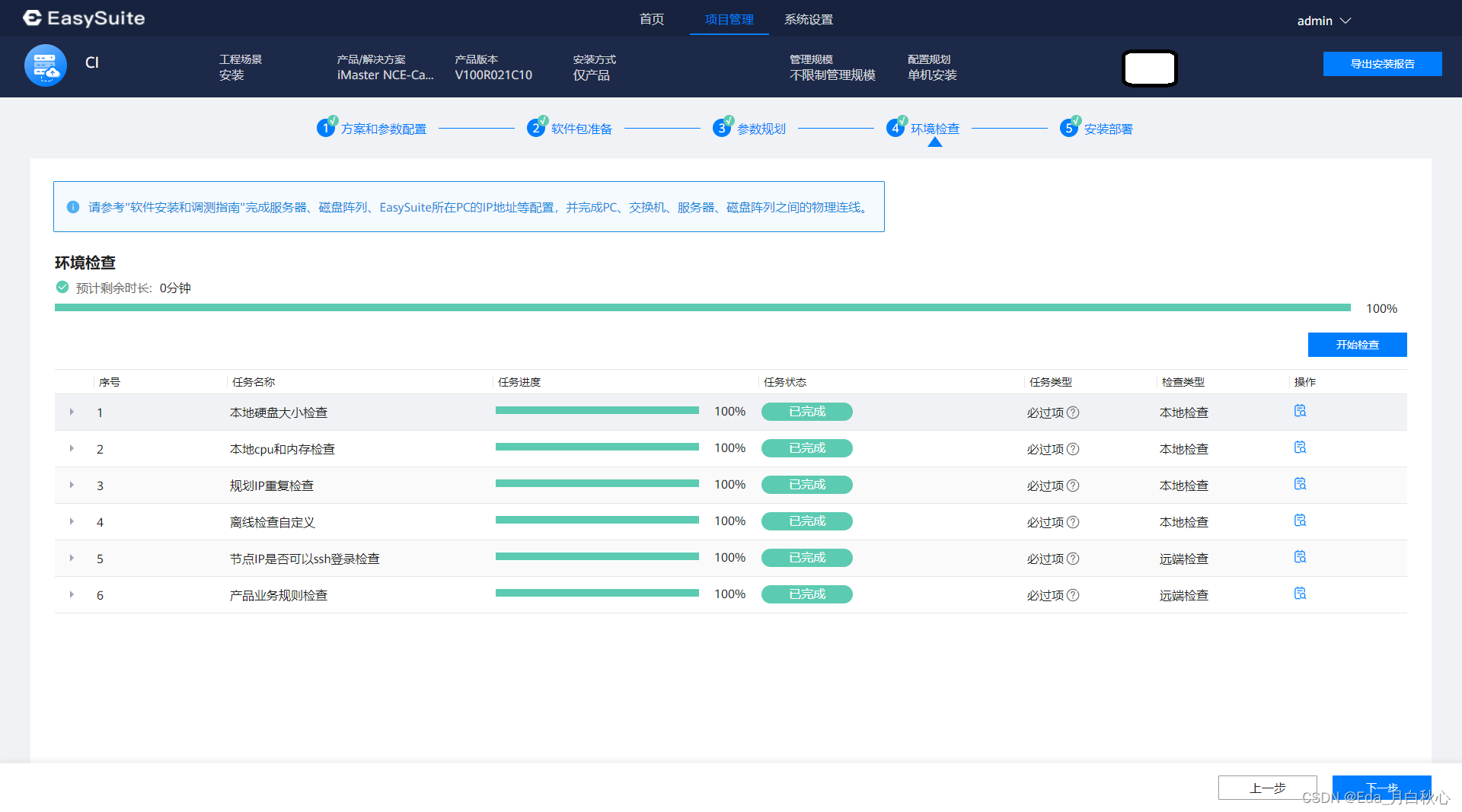The height and width of the screenshot is (812, 1462).
Task: Open the log icon for 本地硬盘大小检查
Action: (1300, 411)
